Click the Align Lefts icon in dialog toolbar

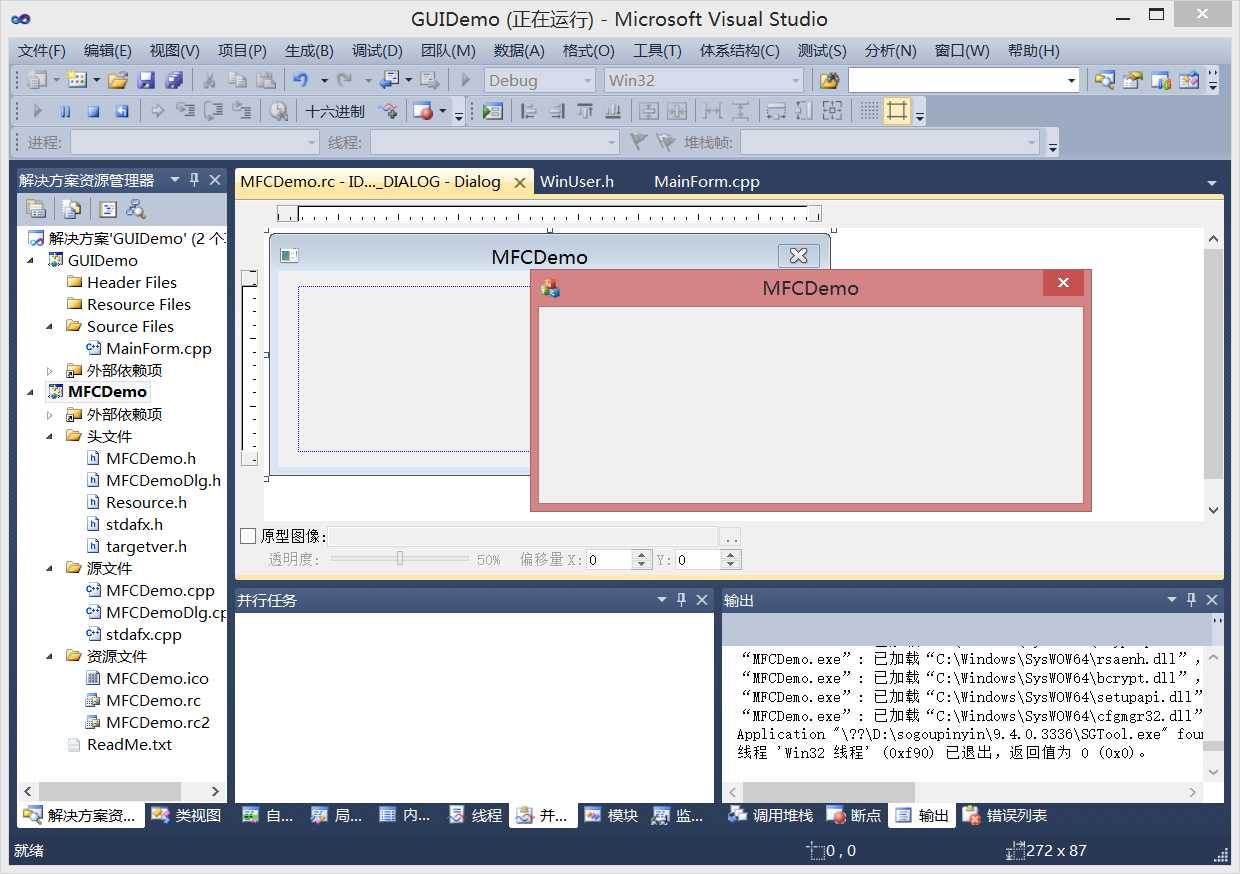[x=530, y=112]
